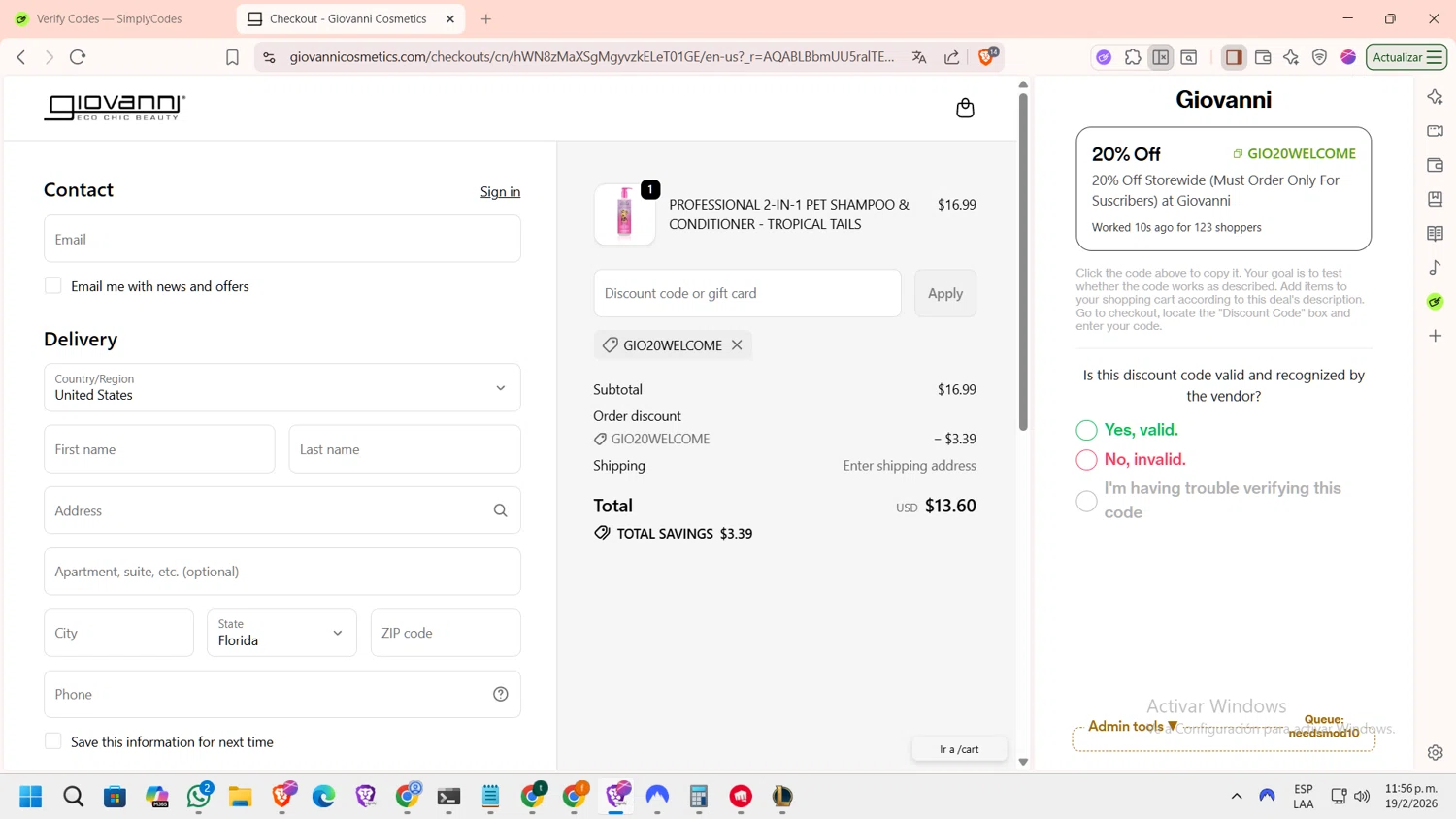Click the 'Ir a /cart' button
The width and height of the screenshot is (1456, 819).
[x=959, y=749]
